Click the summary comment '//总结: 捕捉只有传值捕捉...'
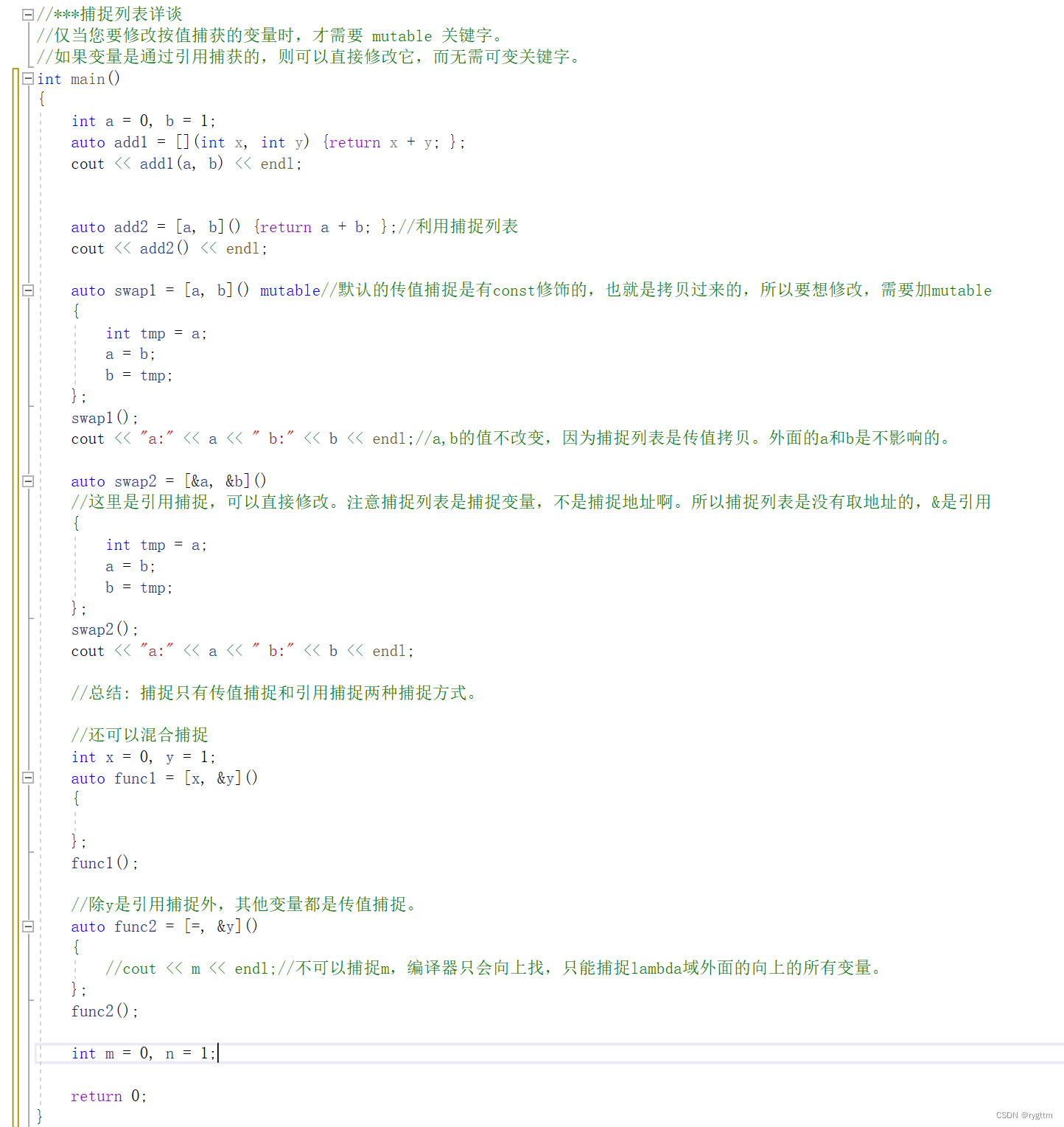 coord(275,693)
